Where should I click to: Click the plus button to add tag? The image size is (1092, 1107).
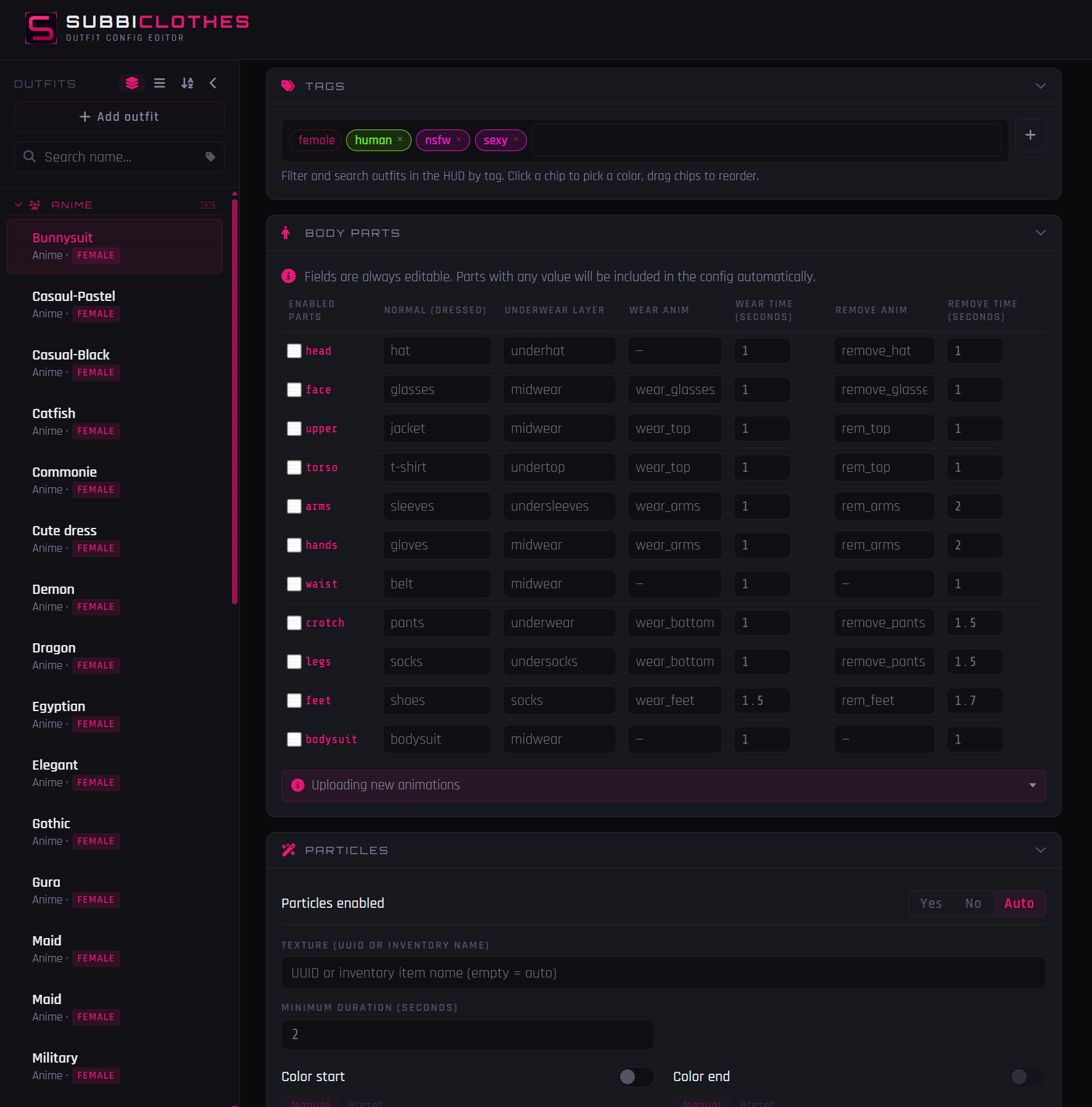(1030, 135)
